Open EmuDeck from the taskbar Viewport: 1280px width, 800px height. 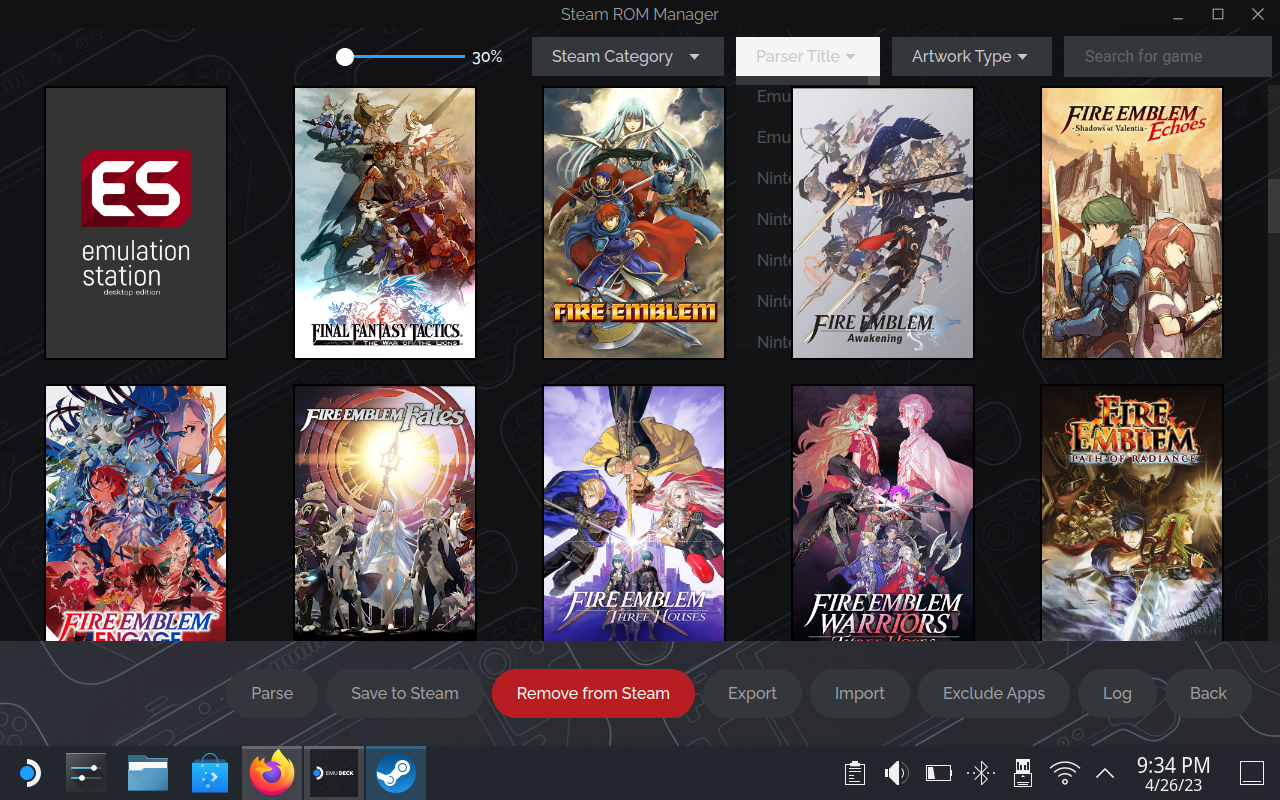tap(334, 772)
